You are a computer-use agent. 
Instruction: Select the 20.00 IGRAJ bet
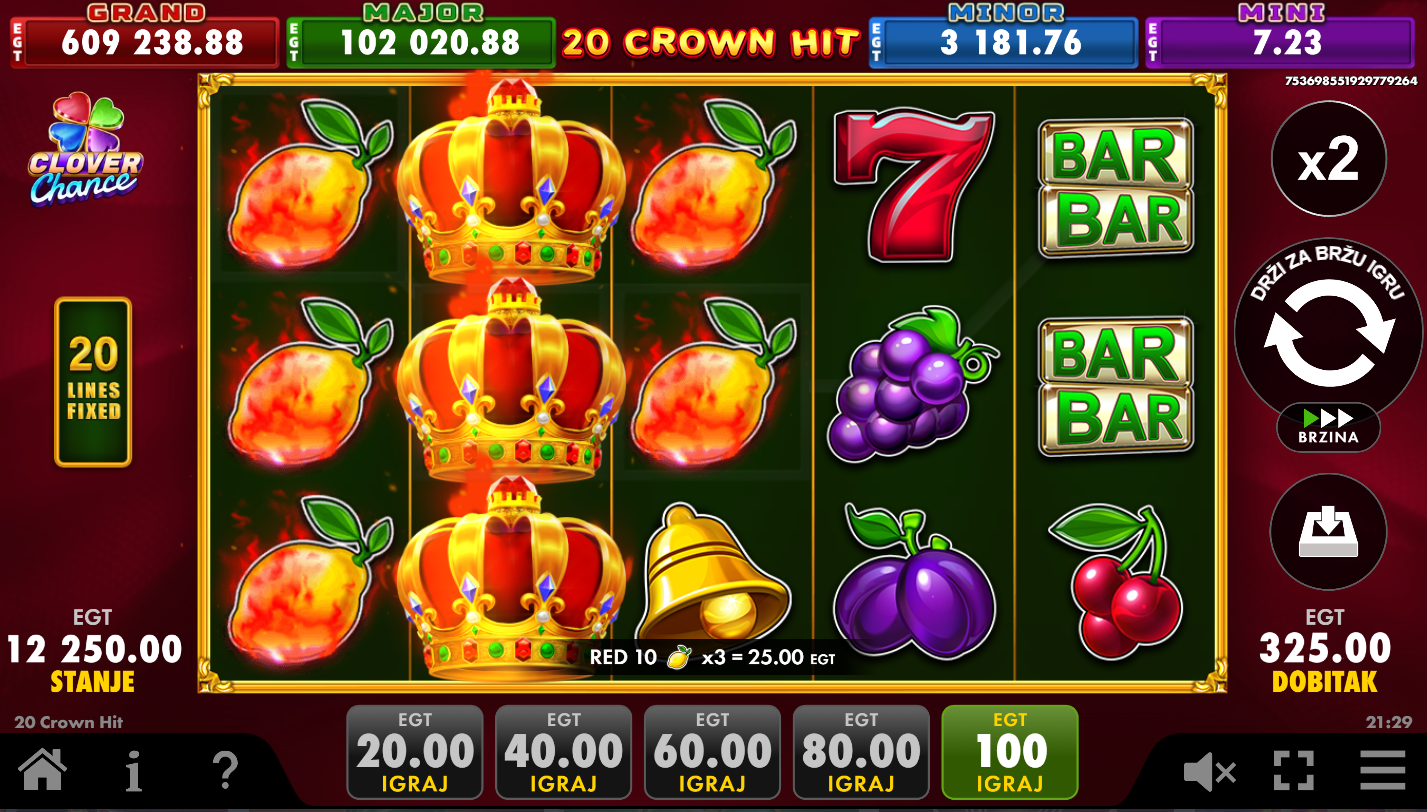tap(415, 752)
